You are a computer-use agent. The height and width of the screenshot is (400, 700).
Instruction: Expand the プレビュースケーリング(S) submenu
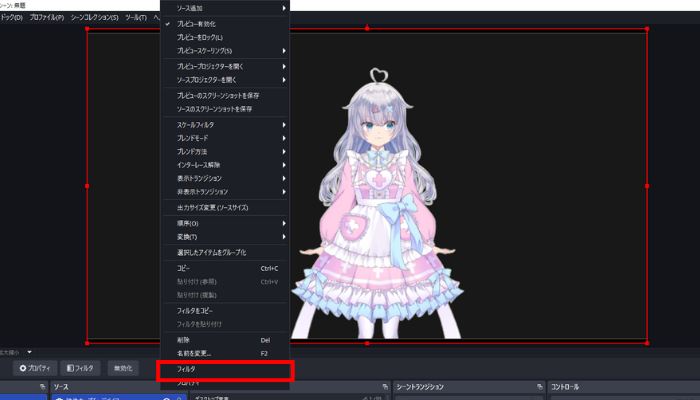[225, 51]
